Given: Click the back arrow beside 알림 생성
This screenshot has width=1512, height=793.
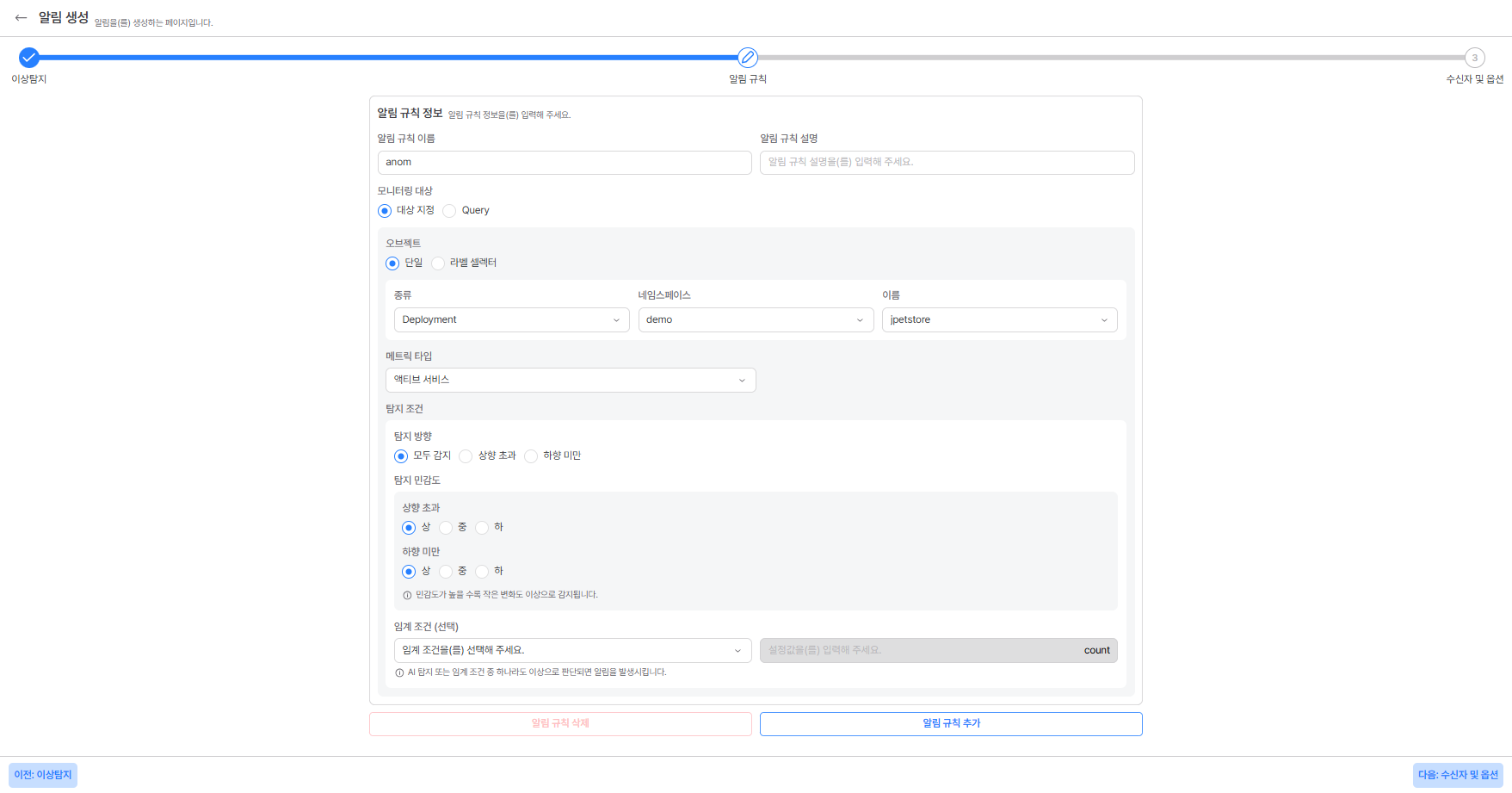Looking at the screenshot, I should click(x=21, y=17).
